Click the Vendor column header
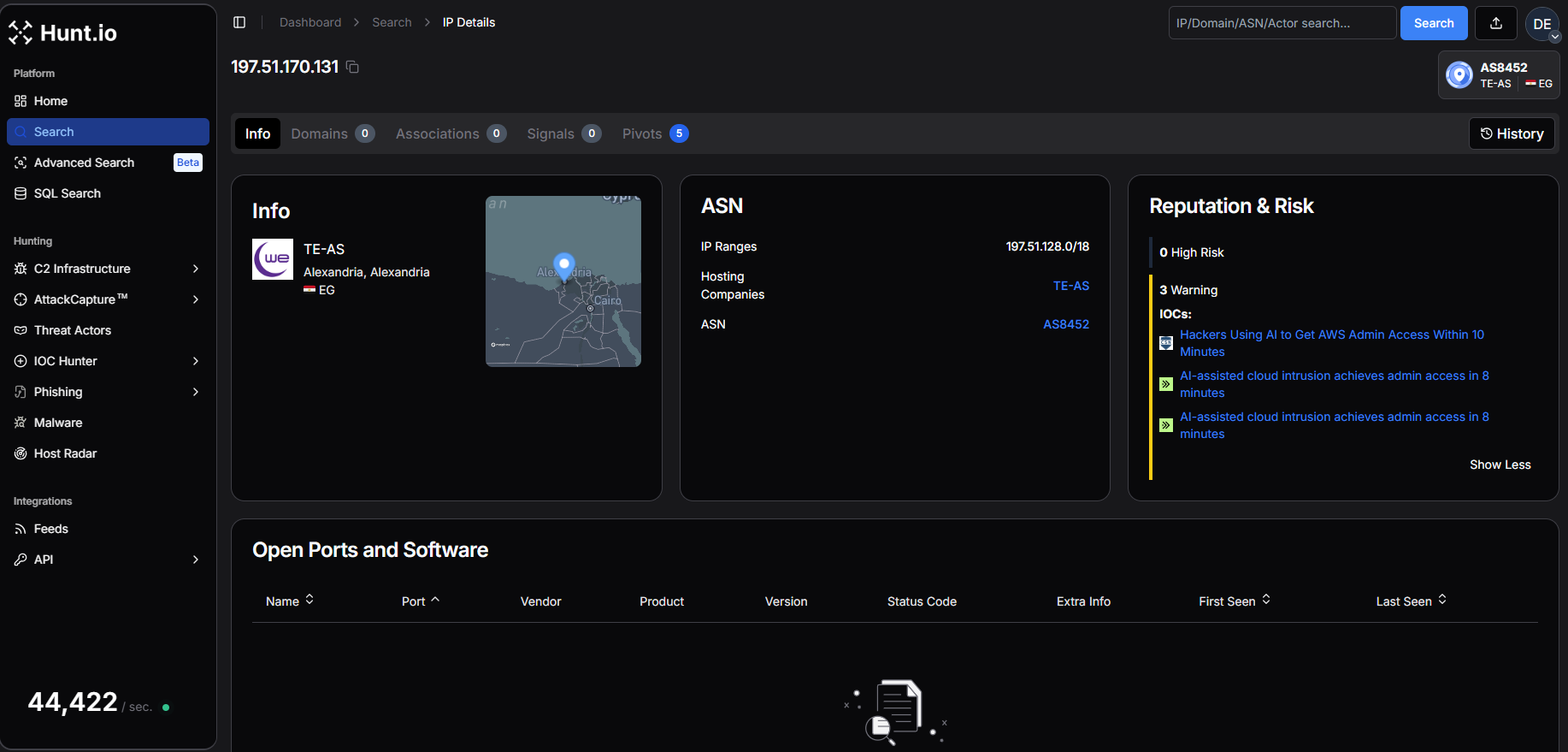The width and height of the screenshot is (1568, 752). (540, 601)
